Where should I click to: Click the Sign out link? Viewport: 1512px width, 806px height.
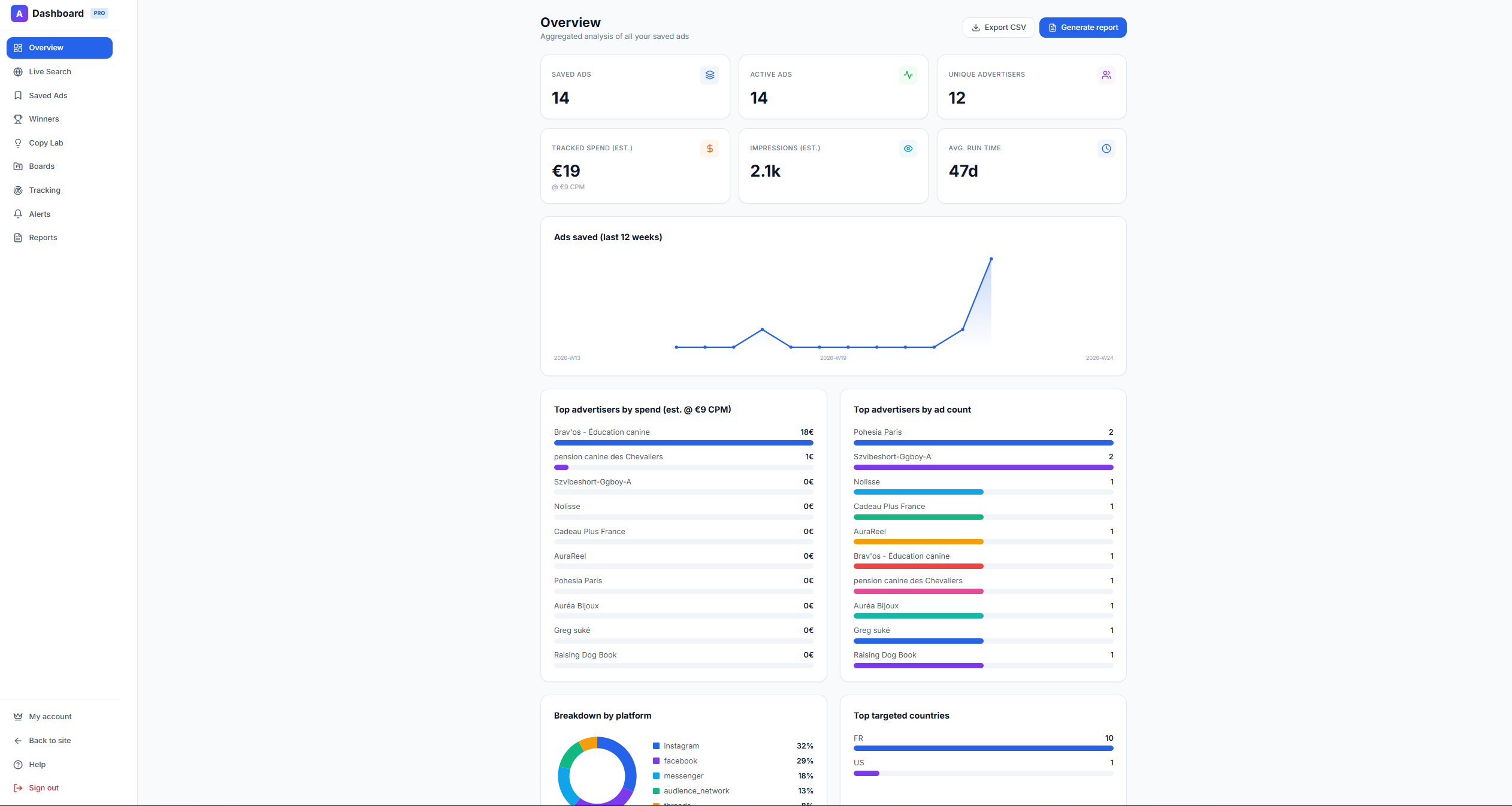pyautogui.click(x=59, y=788)
